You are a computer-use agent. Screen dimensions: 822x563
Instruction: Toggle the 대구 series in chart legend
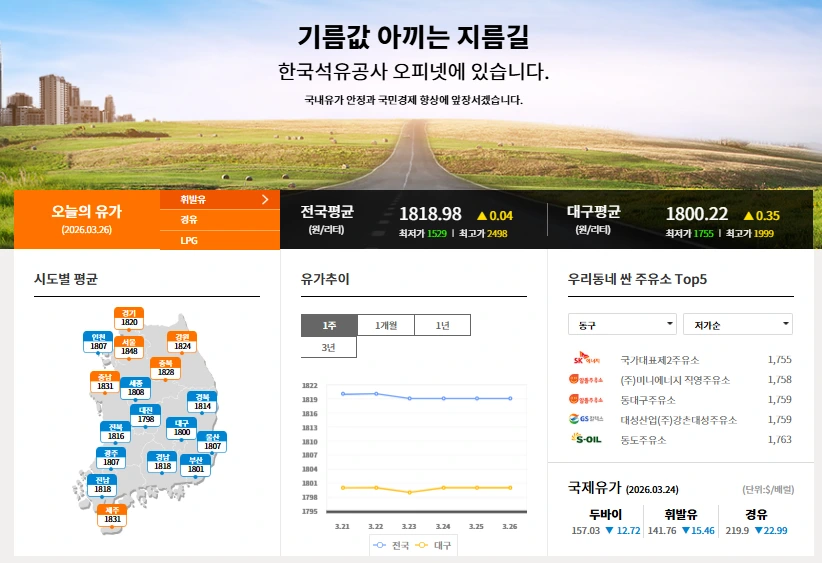pos(433,546)
